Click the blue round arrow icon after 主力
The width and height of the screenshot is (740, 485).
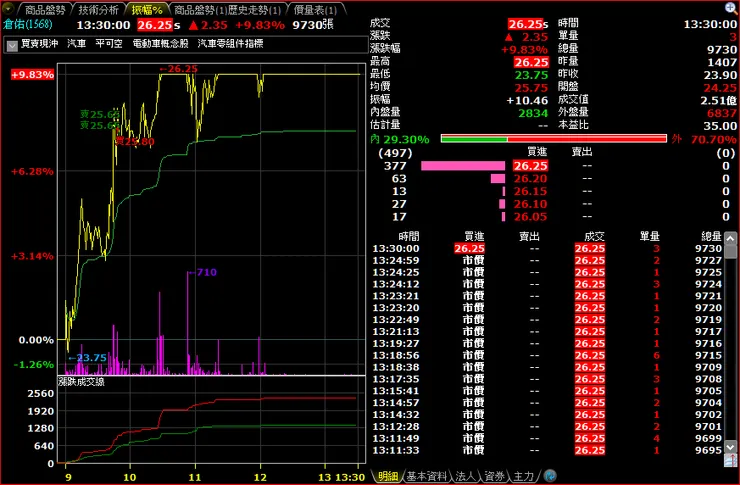coord(550,476)
